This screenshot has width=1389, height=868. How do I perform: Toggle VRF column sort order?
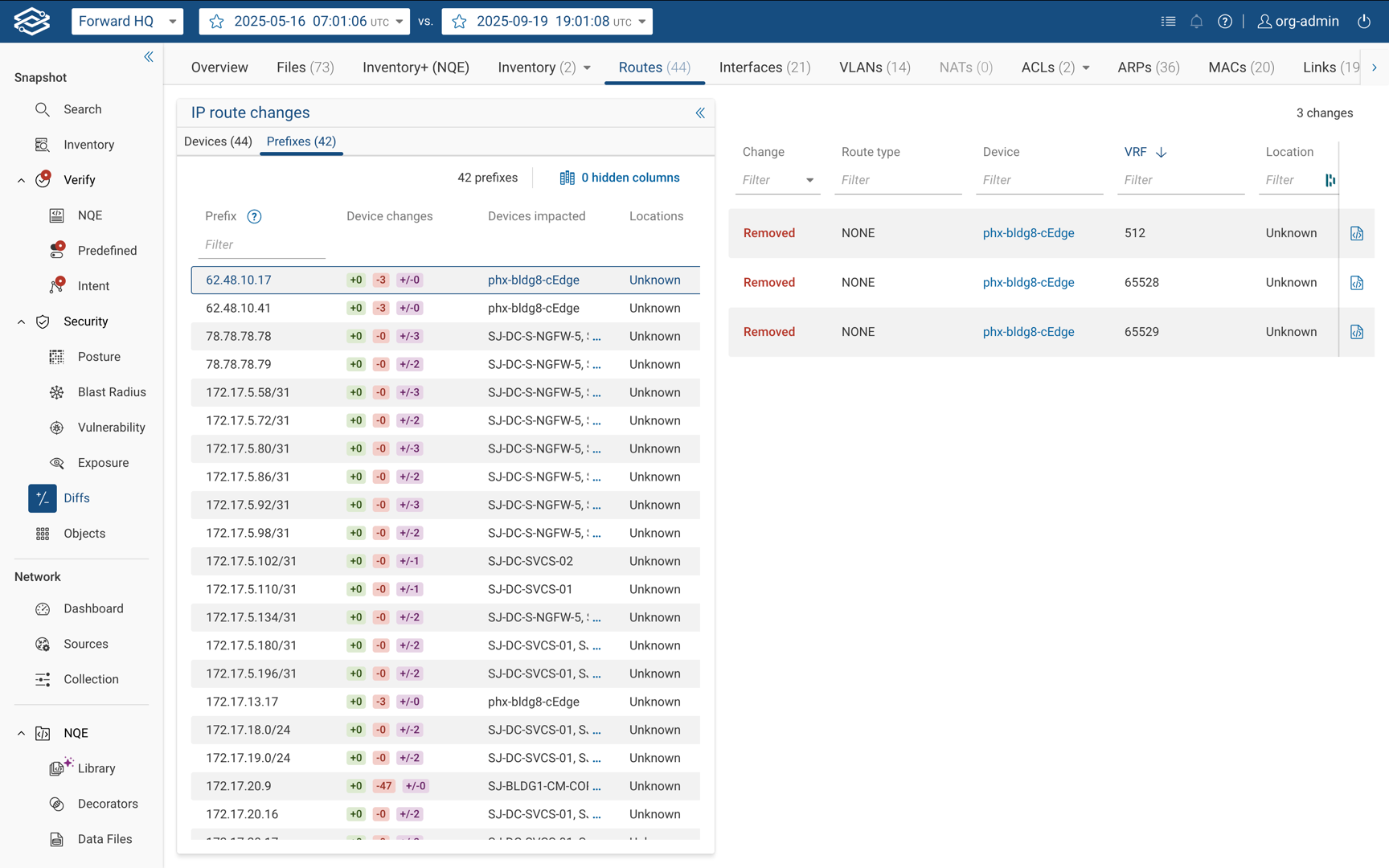click(x=1161, y=152)
